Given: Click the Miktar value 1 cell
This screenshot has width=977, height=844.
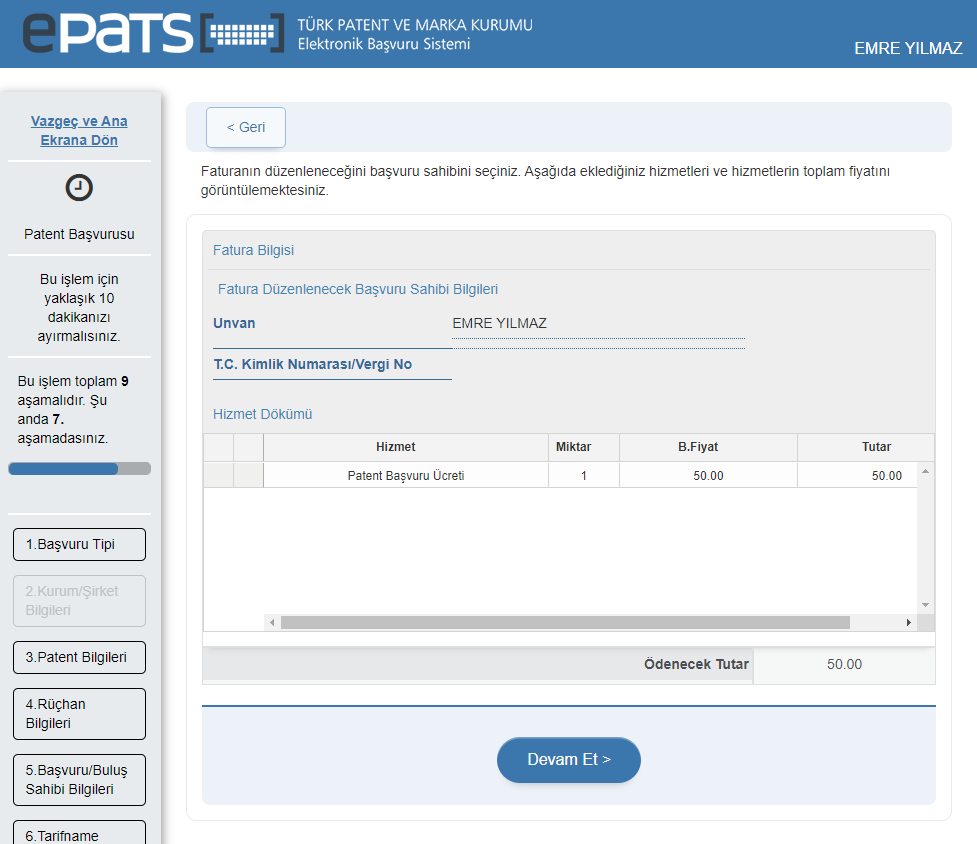Looking at the screenshot, I should tap(584, 476).
